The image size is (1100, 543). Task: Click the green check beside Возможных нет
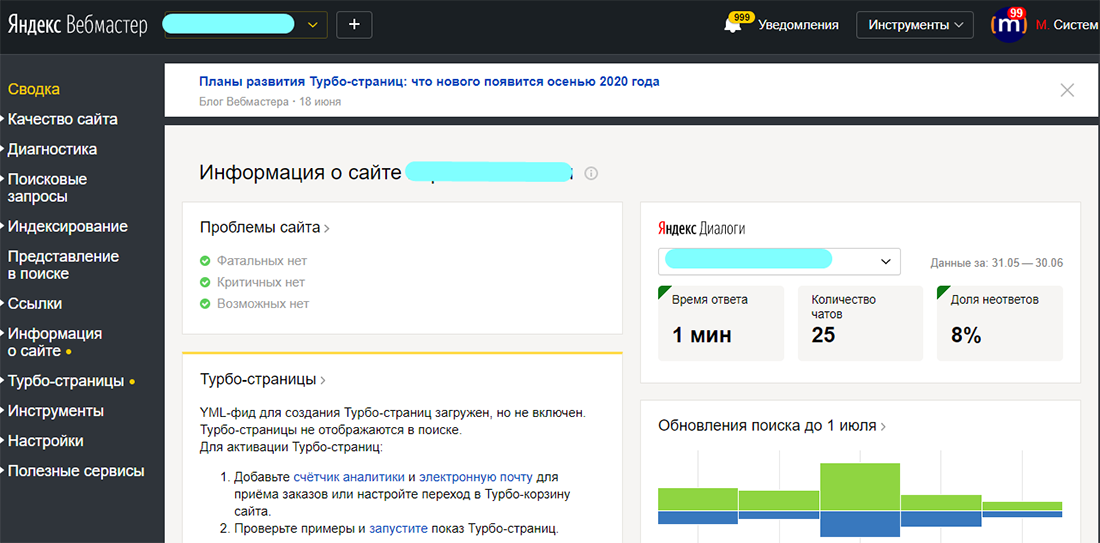tap(205, 304)
